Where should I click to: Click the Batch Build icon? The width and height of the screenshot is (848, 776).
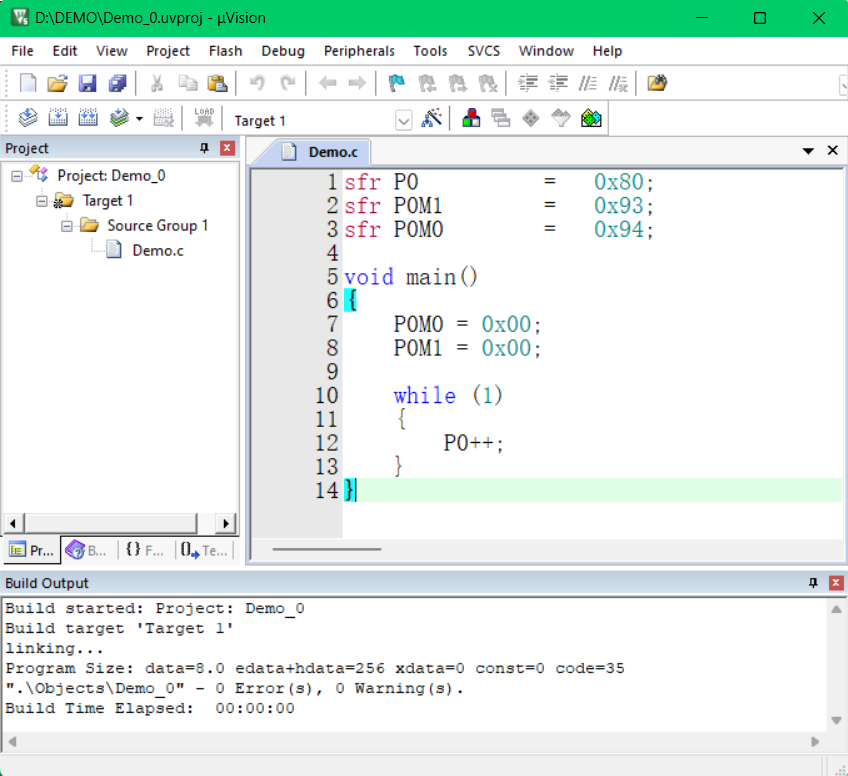(x=119, y=117)
